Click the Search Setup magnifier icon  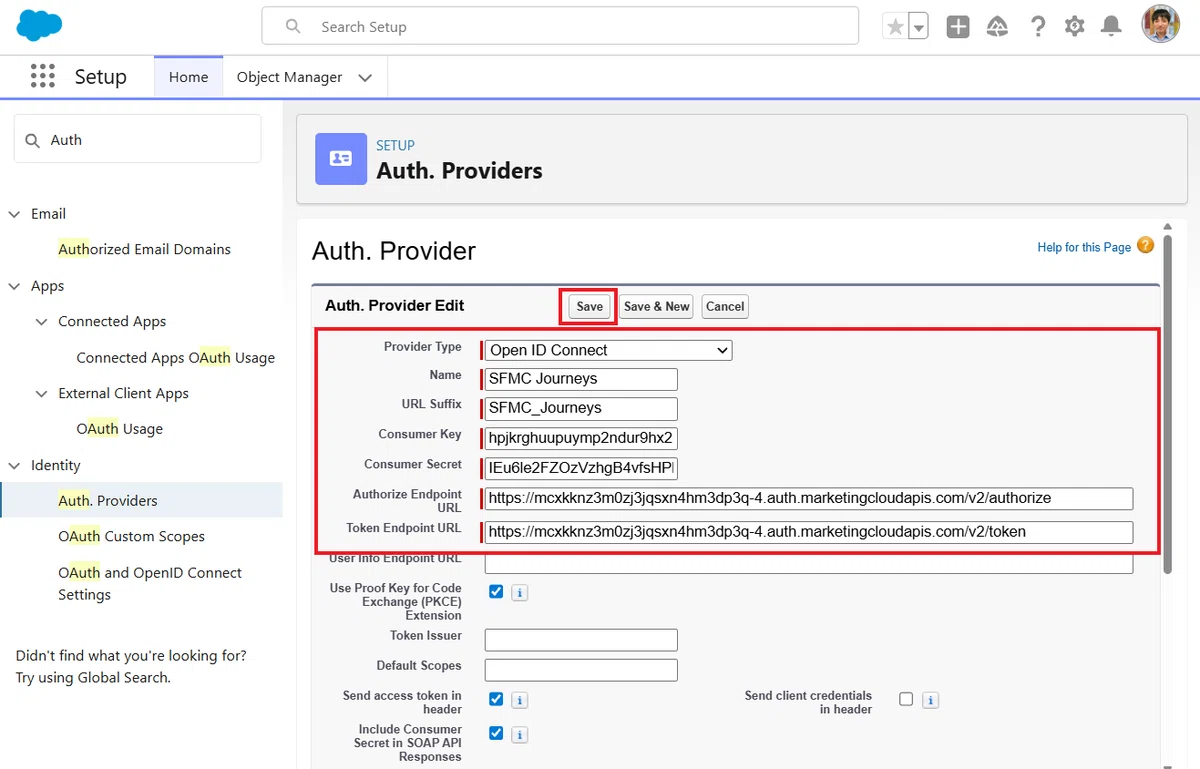(293, 27)
